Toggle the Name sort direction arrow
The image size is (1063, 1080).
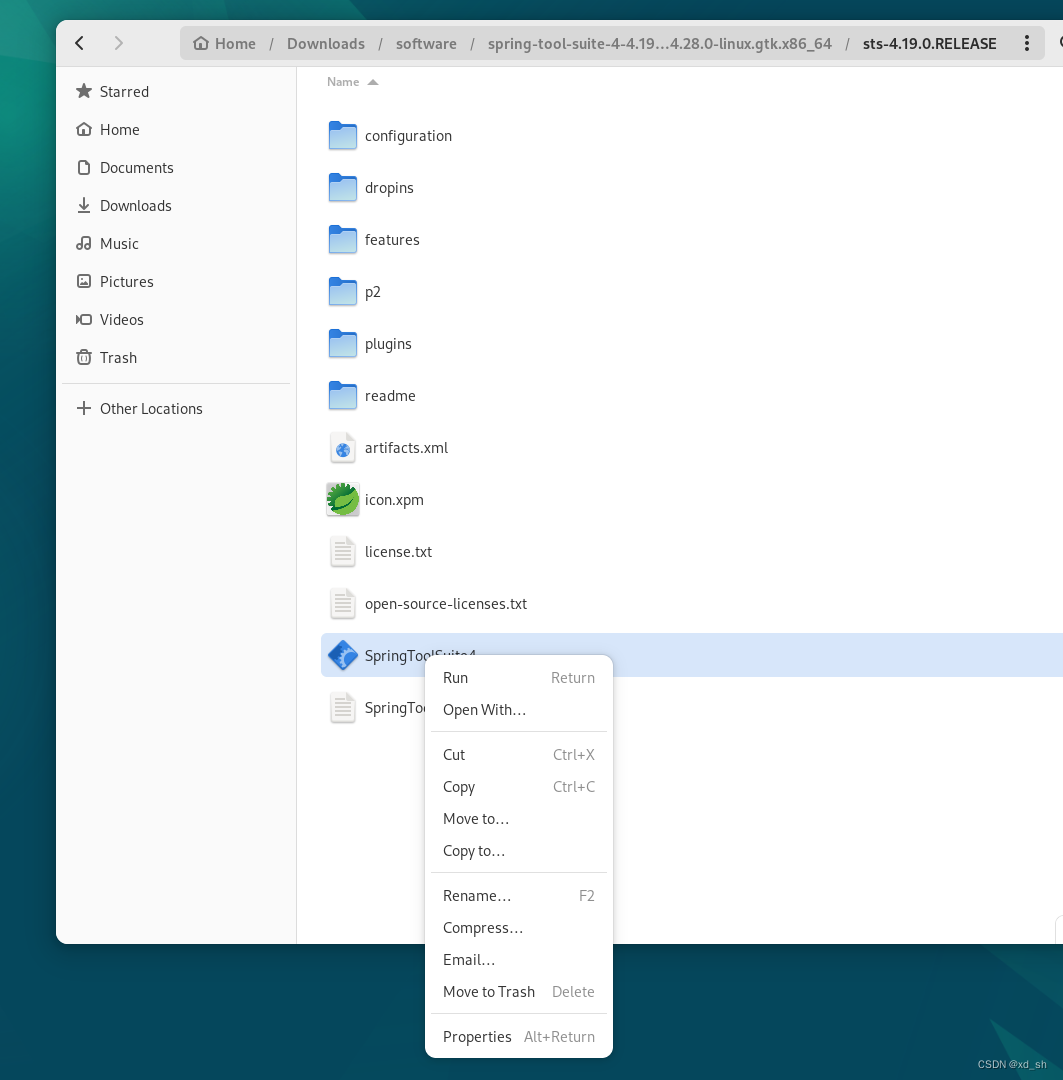click(373, 82)
